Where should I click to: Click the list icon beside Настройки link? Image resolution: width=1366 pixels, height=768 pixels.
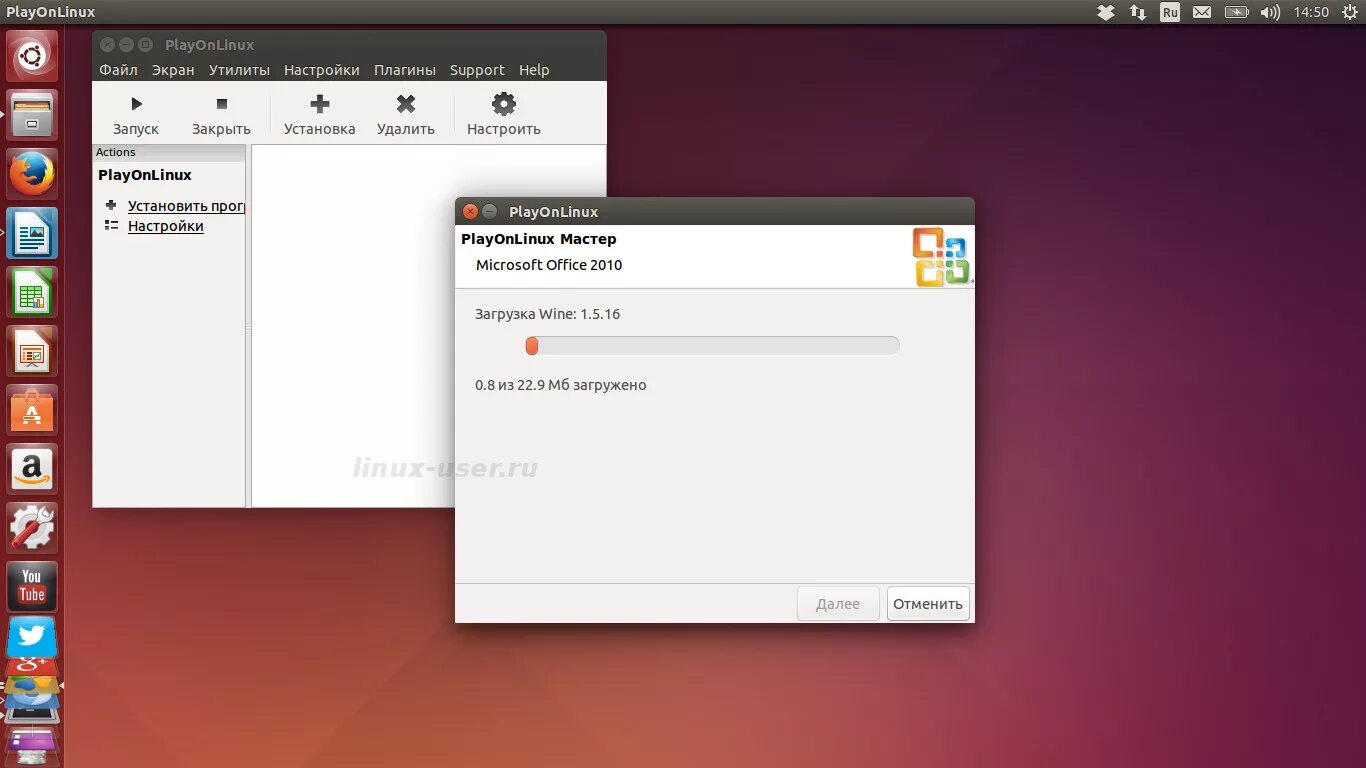coord(111,226)
